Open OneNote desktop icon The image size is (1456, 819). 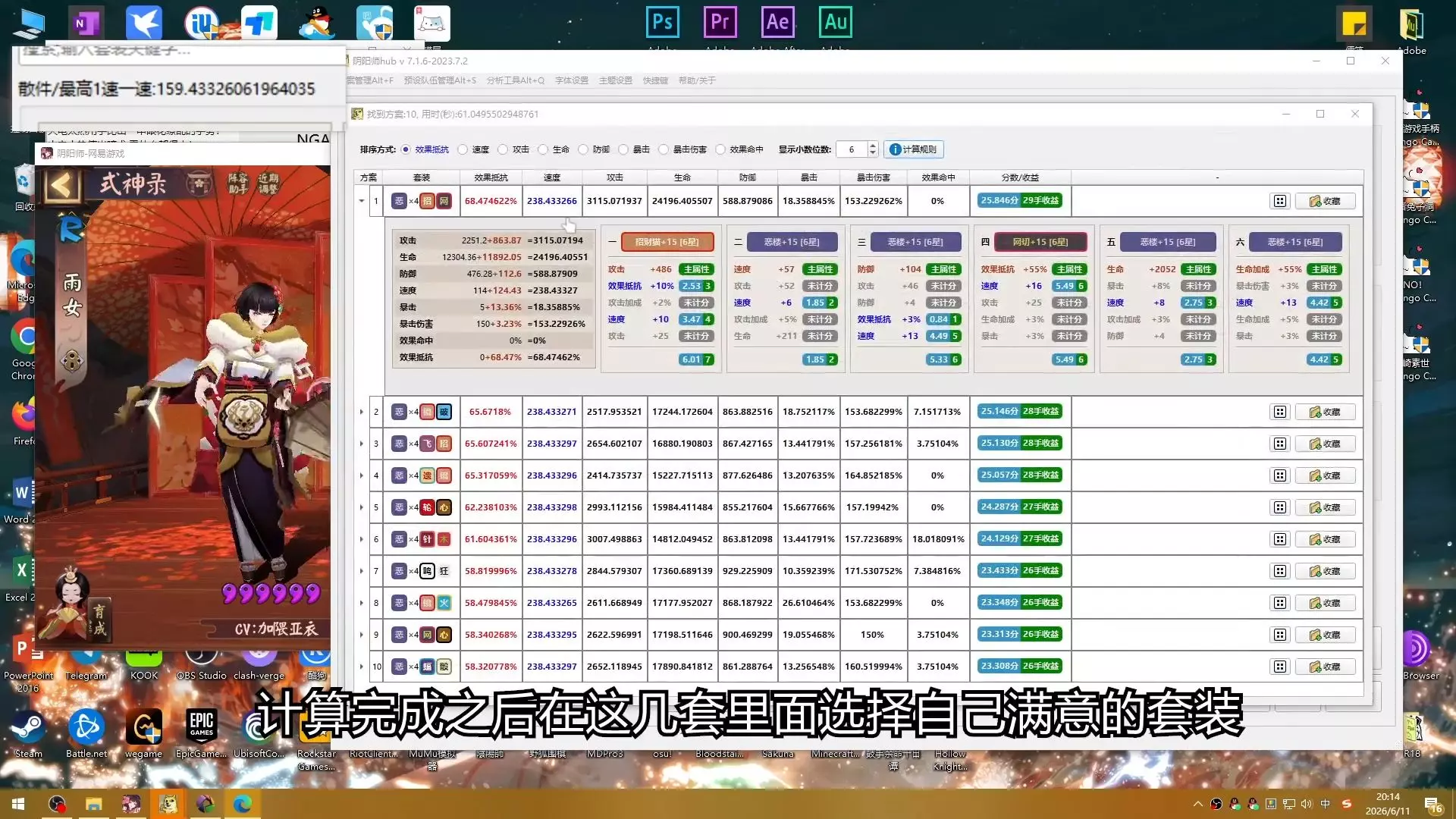pyautogui.click(x=85, y=23)
